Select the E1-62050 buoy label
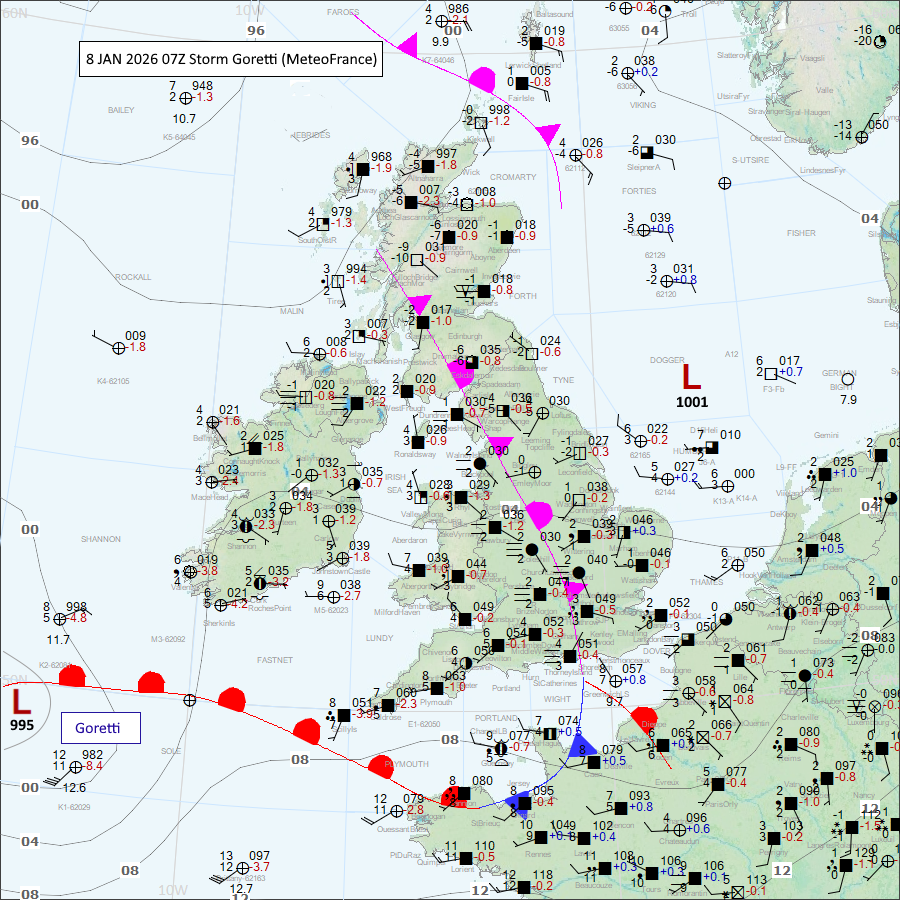900x900 pixels. tap(424, 724)
